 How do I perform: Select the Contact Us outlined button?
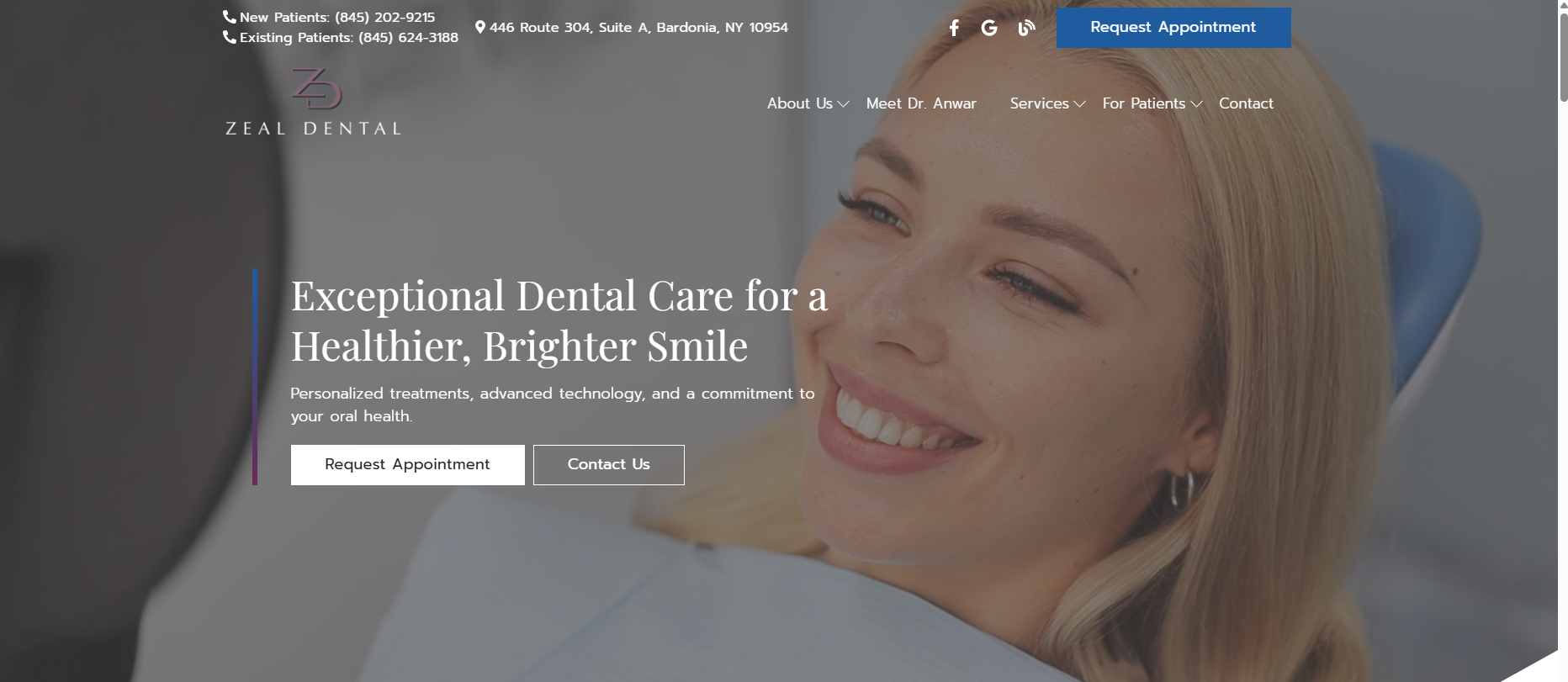(609, 465)
